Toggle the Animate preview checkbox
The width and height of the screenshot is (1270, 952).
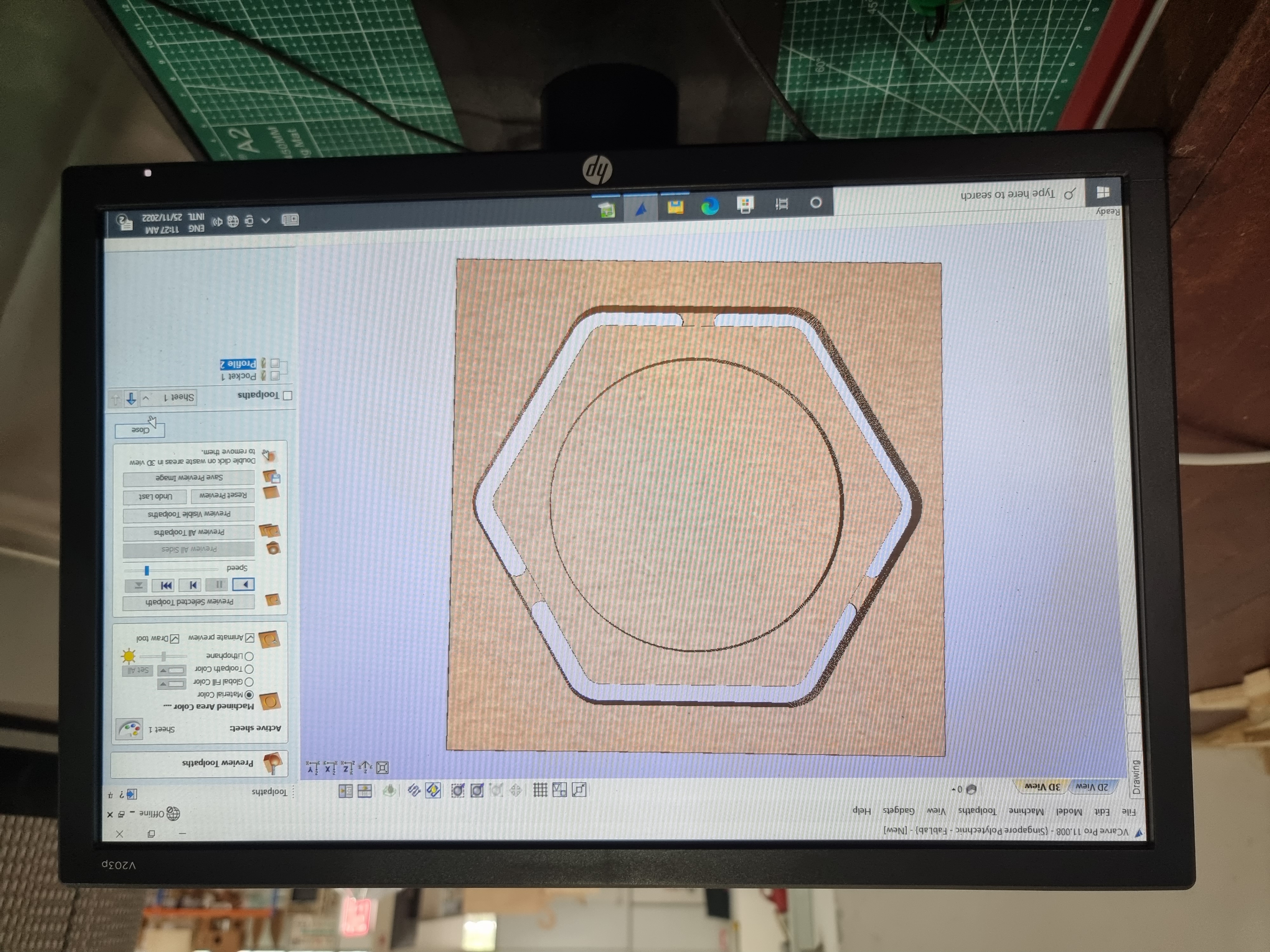250,638
